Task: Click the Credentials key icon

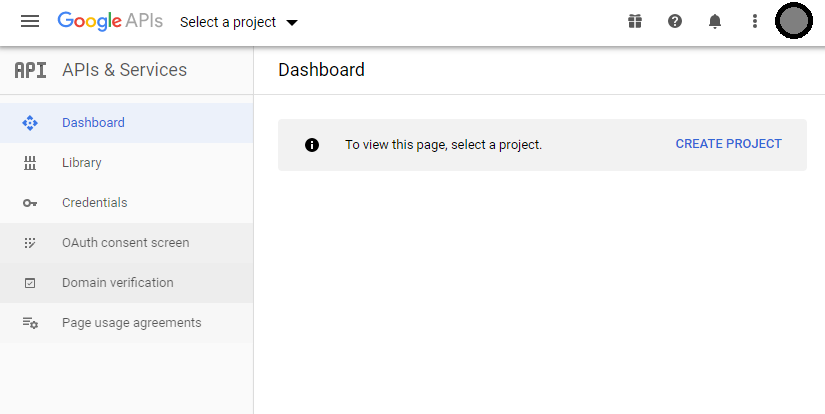Action: [30, 203]
